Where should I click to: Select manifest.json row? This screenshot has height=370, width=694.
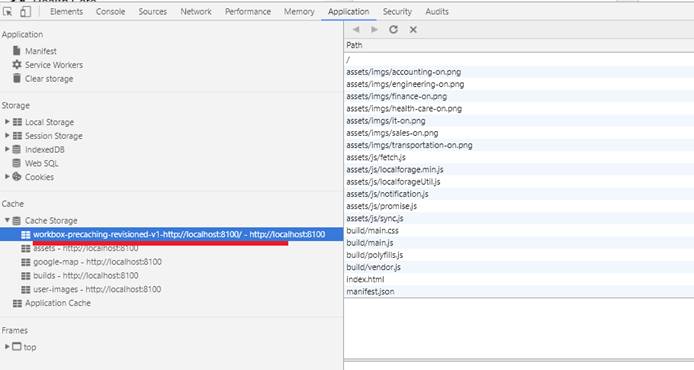point(519,292)
